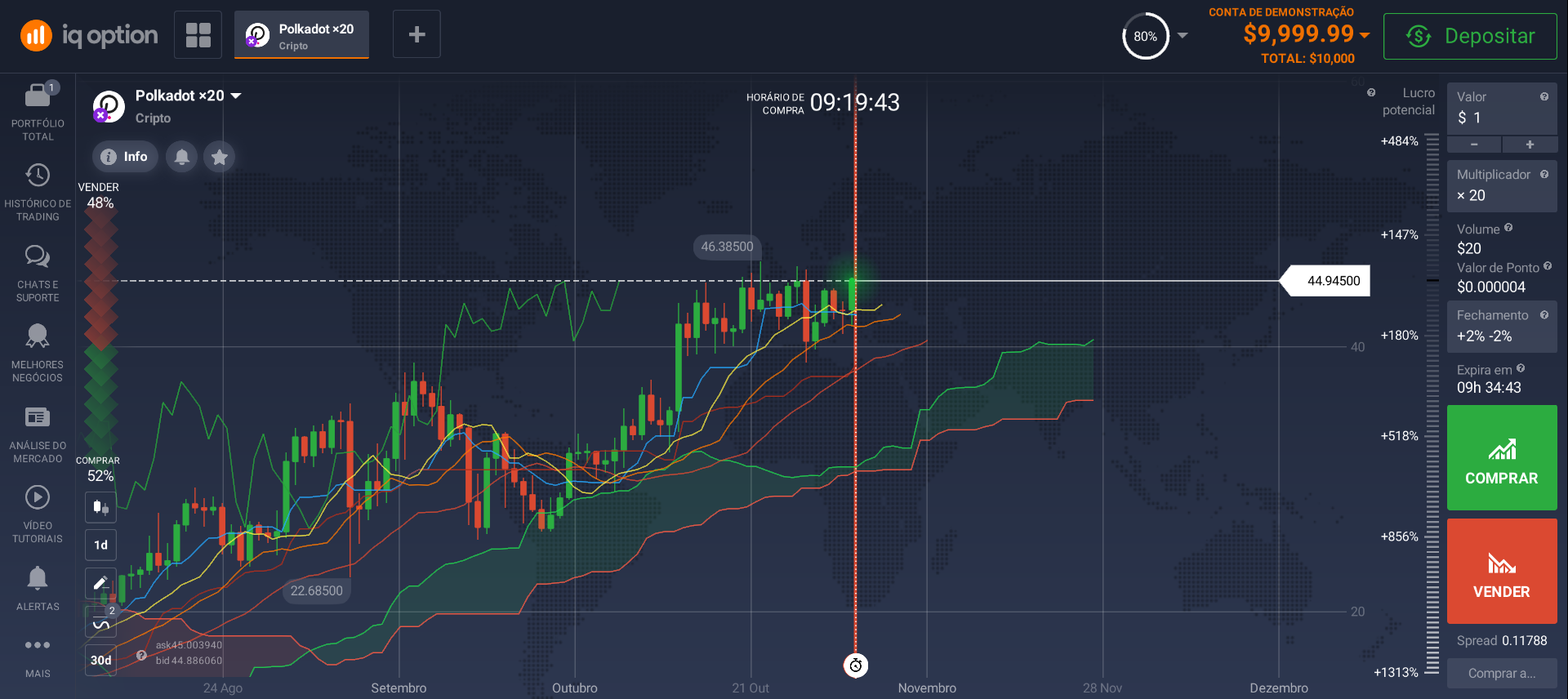Click the 44.94500 current price label
The width and height of the screenshot is (1568, 699).
(x=1325, y=281)
